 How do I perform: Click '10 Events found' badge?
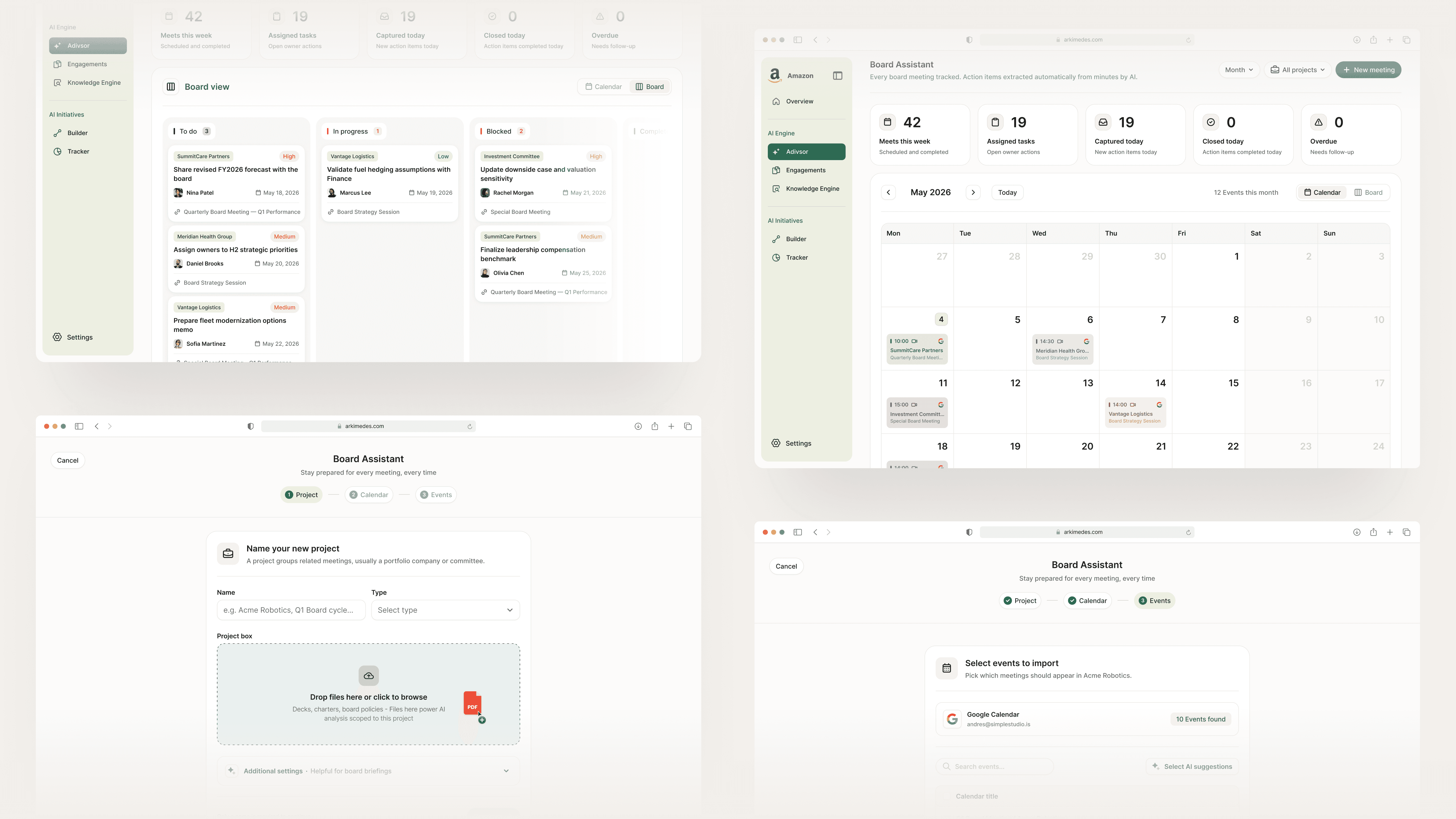[x=1201, y=719]
